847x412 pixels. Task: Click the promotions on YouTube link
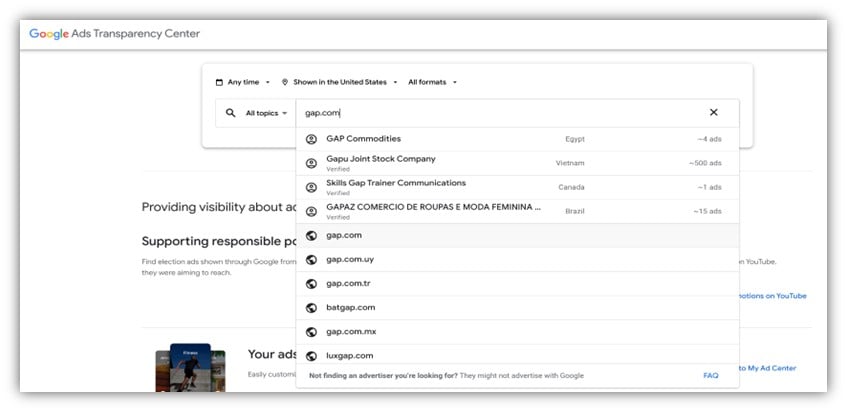773,296
